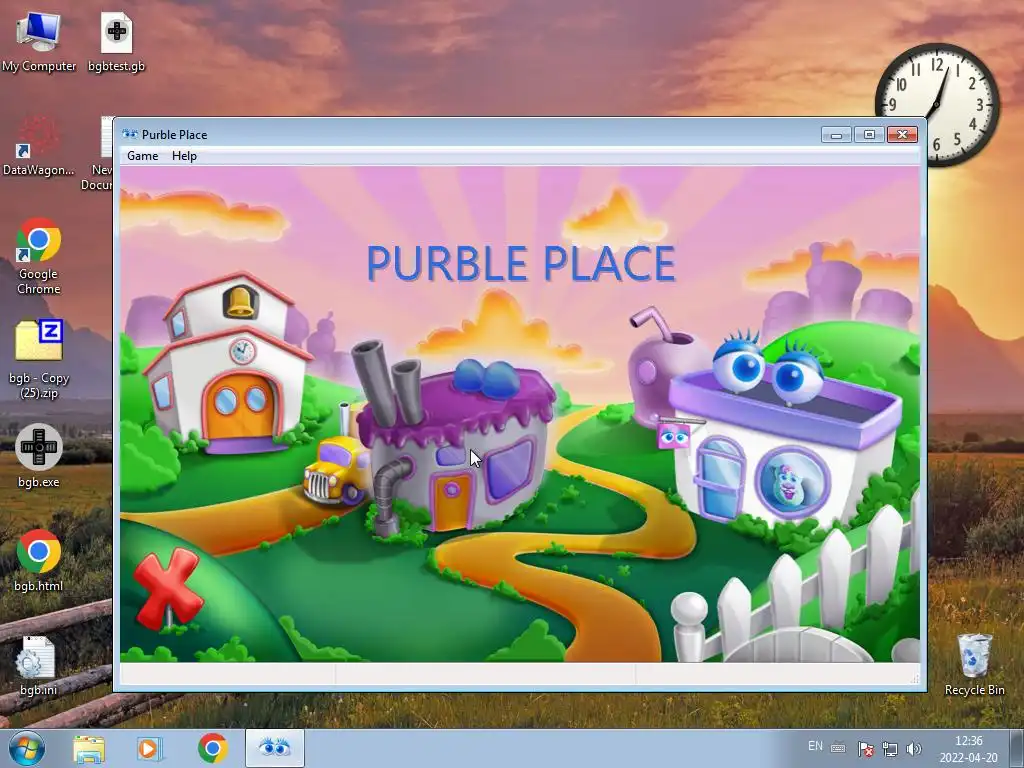
Task: Open the Action Center flag tray icon
Action: tap(865, 748)
